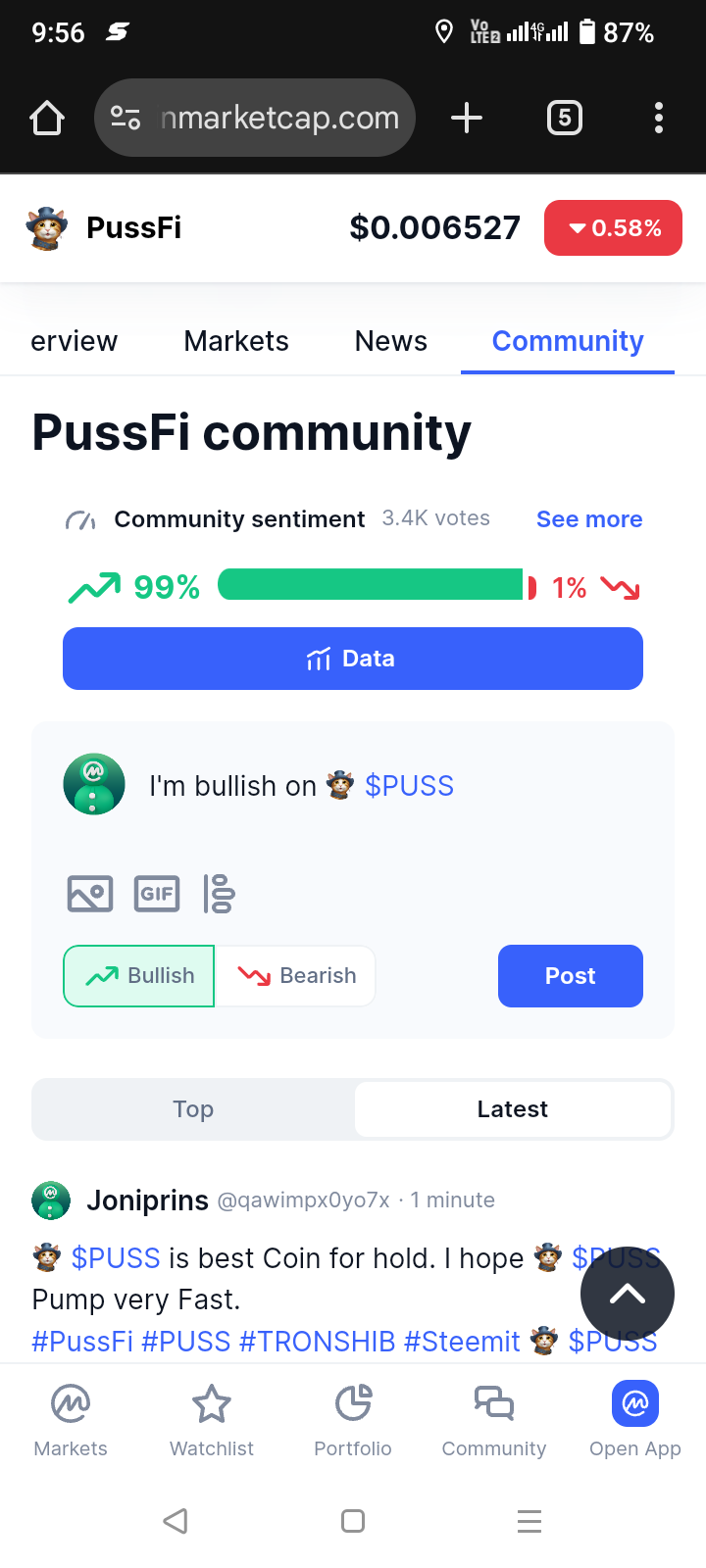The width and height of the screenshot is (706, 1568).
Task: Switch the feed to Top posts
Action: [193, 1109]
